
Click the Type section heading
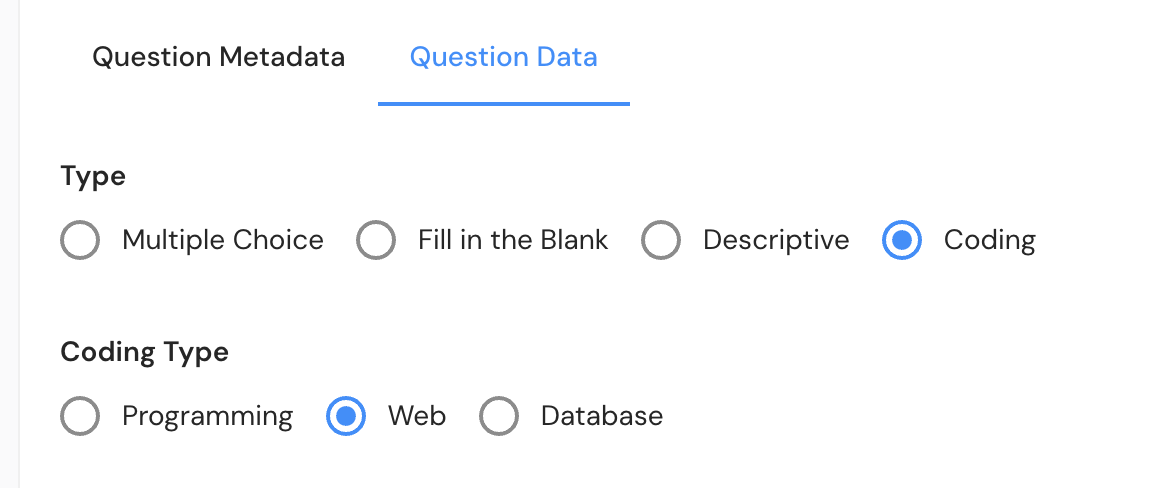(93, 177)
